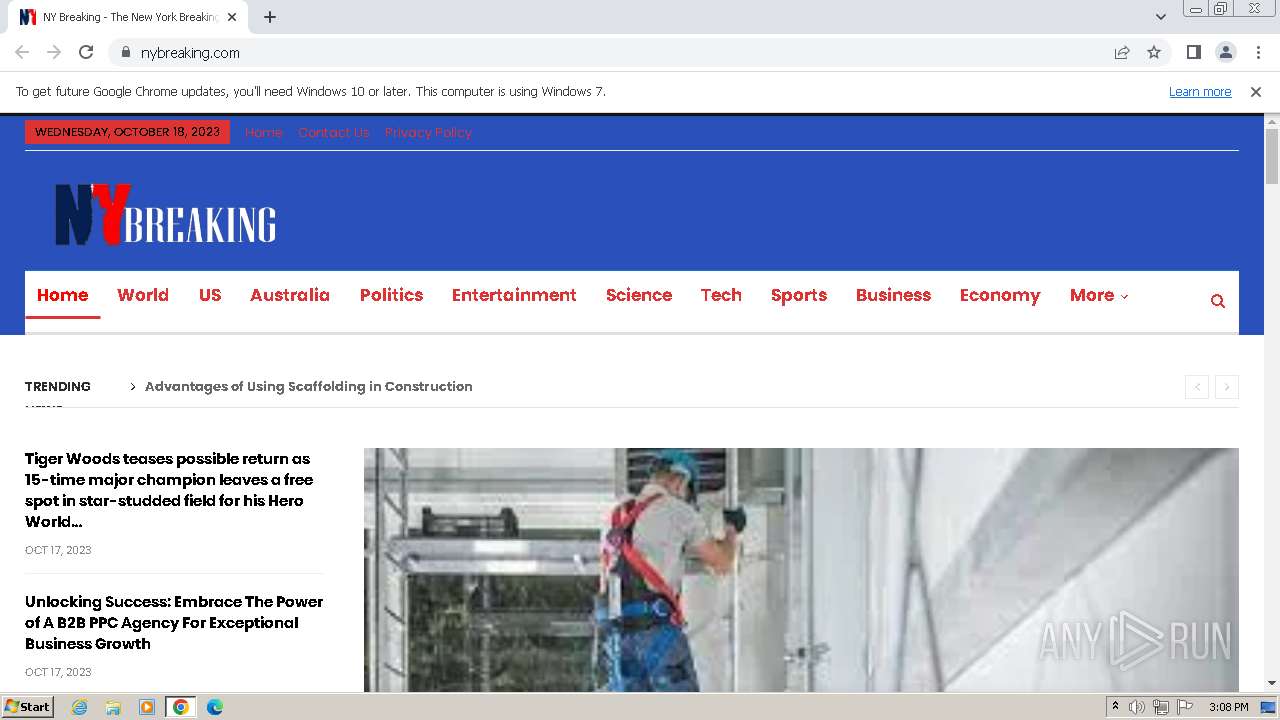Bookmark this tab with the star icon
1280x720 pixels.
(1154, 52)
